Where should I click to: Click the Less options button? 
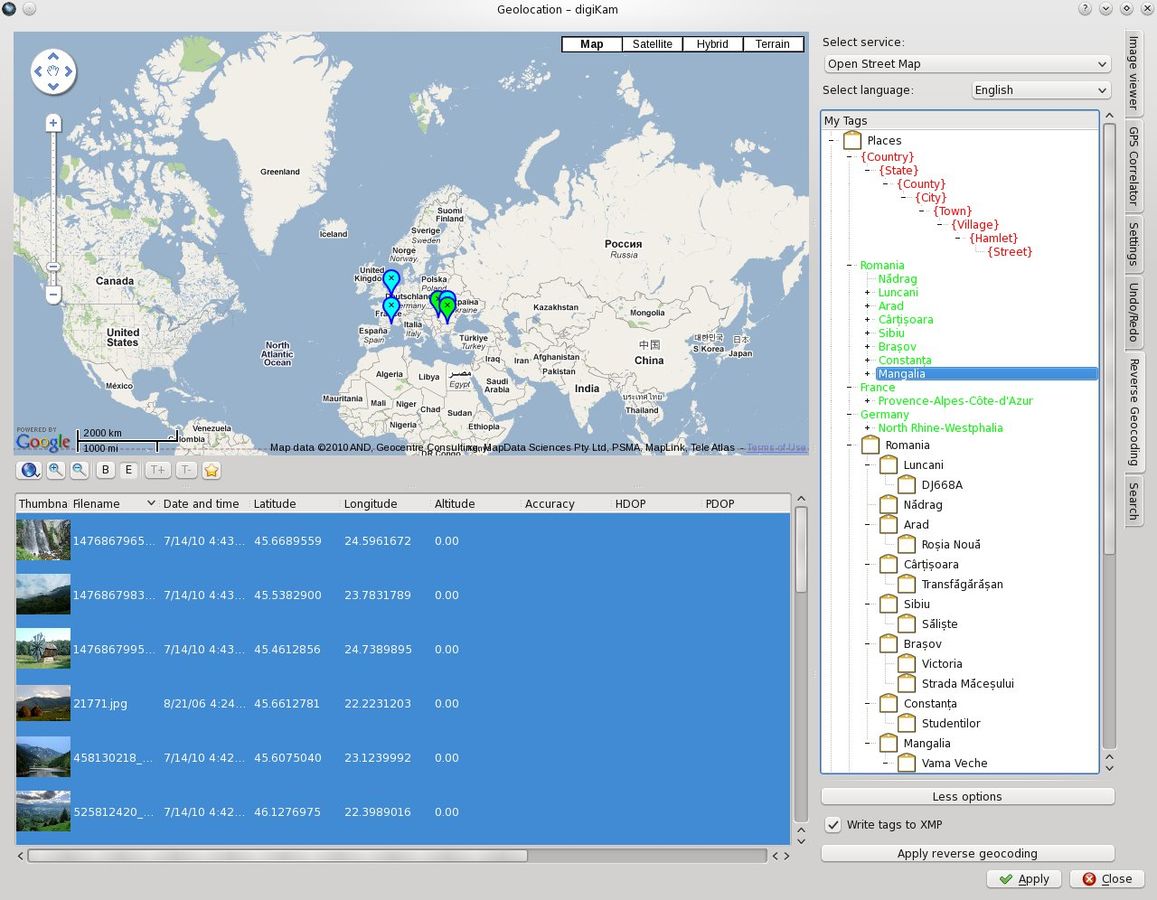tap(966, 797)
